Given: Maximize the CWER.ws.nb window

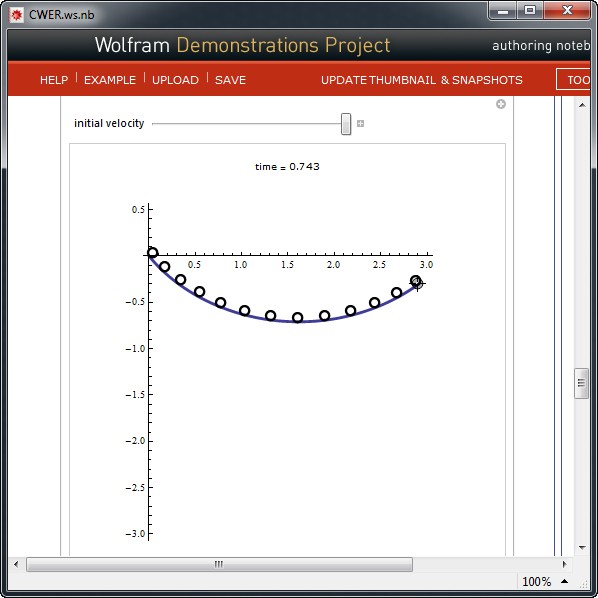Looking at the screenshot, I should tap(530, 11).
